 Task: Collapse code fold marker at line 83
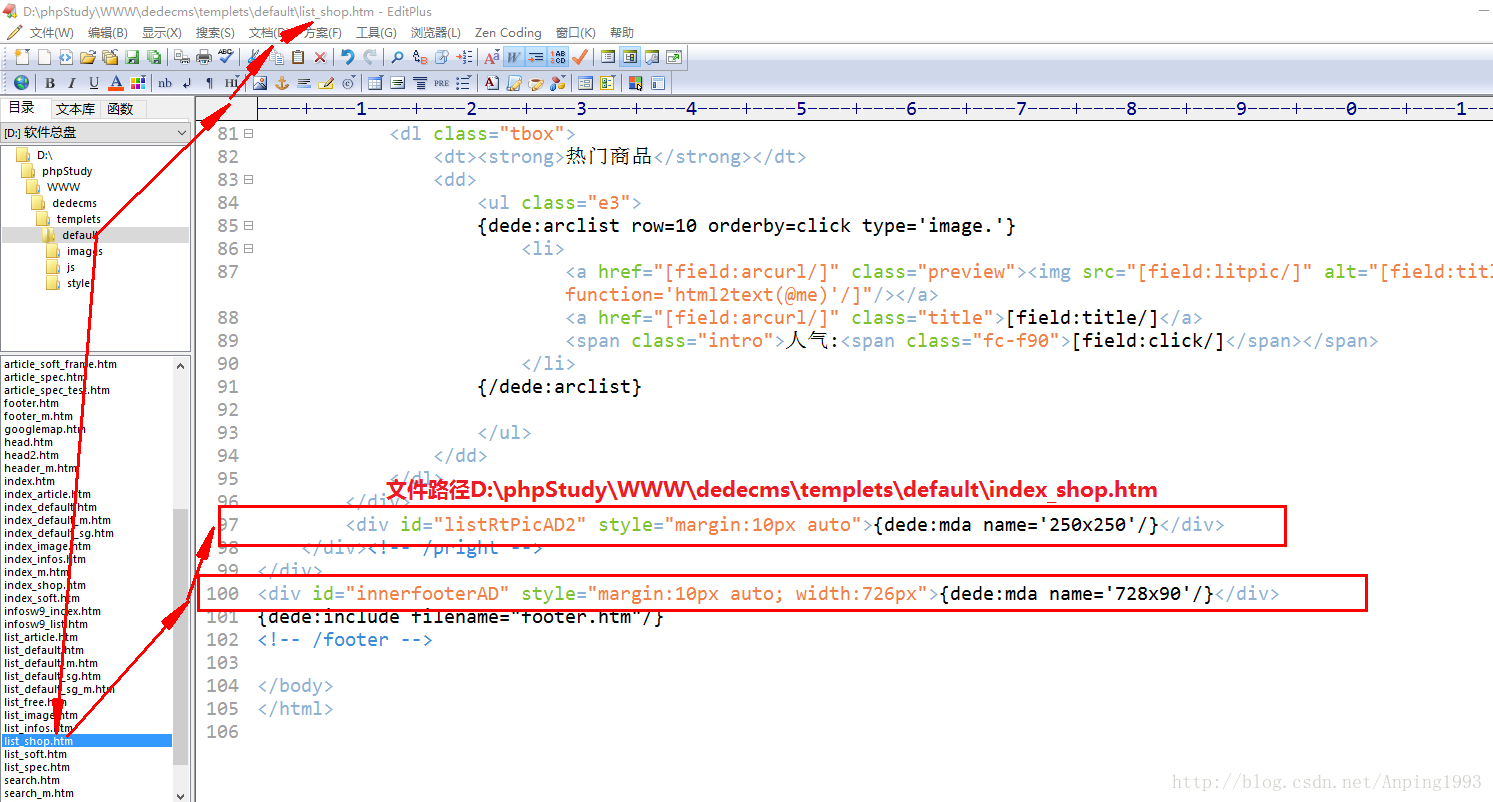(249, 180)
